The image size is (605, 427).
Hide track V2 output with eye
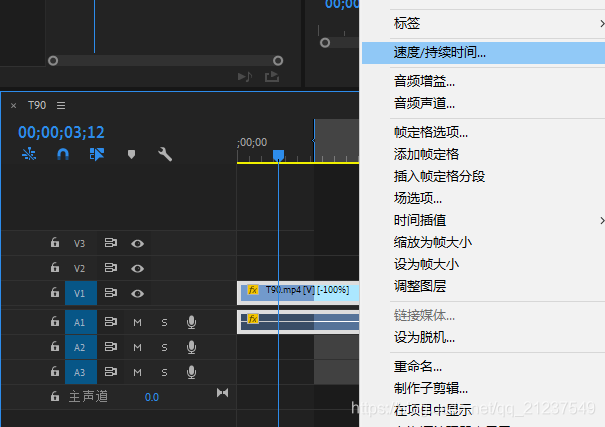click(137, 268)
